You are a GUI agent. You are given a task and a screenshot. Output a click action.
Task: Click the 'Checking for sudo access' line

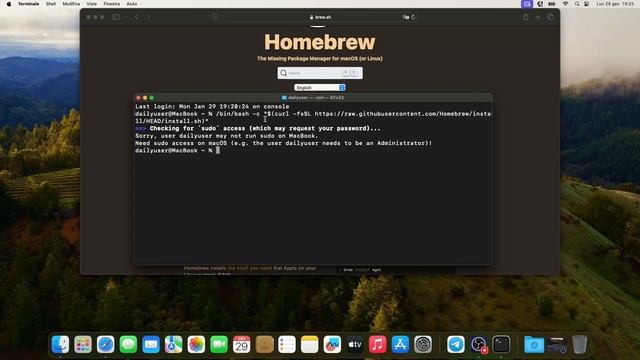258,129
